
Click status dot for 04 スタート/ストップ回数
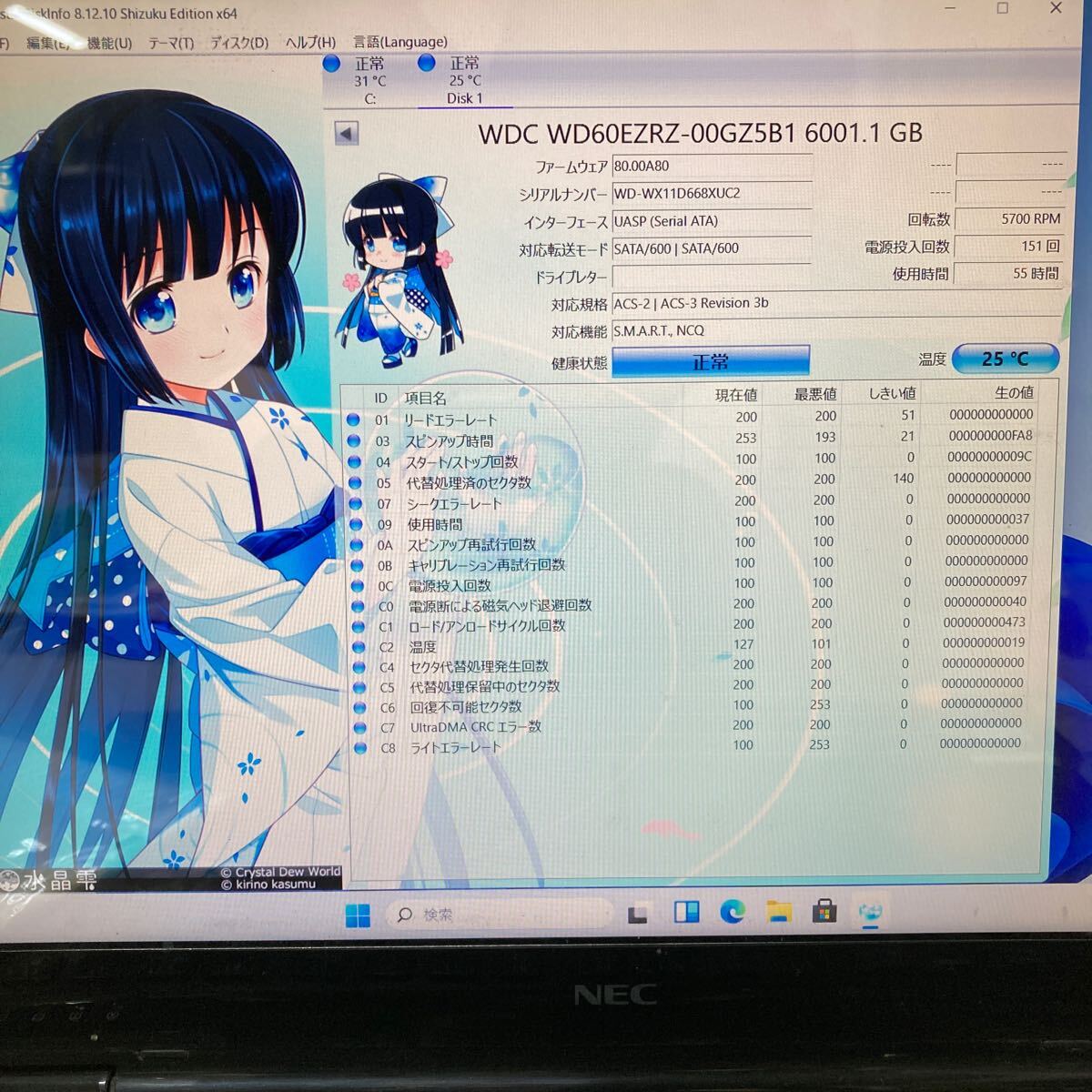[355, 462]
